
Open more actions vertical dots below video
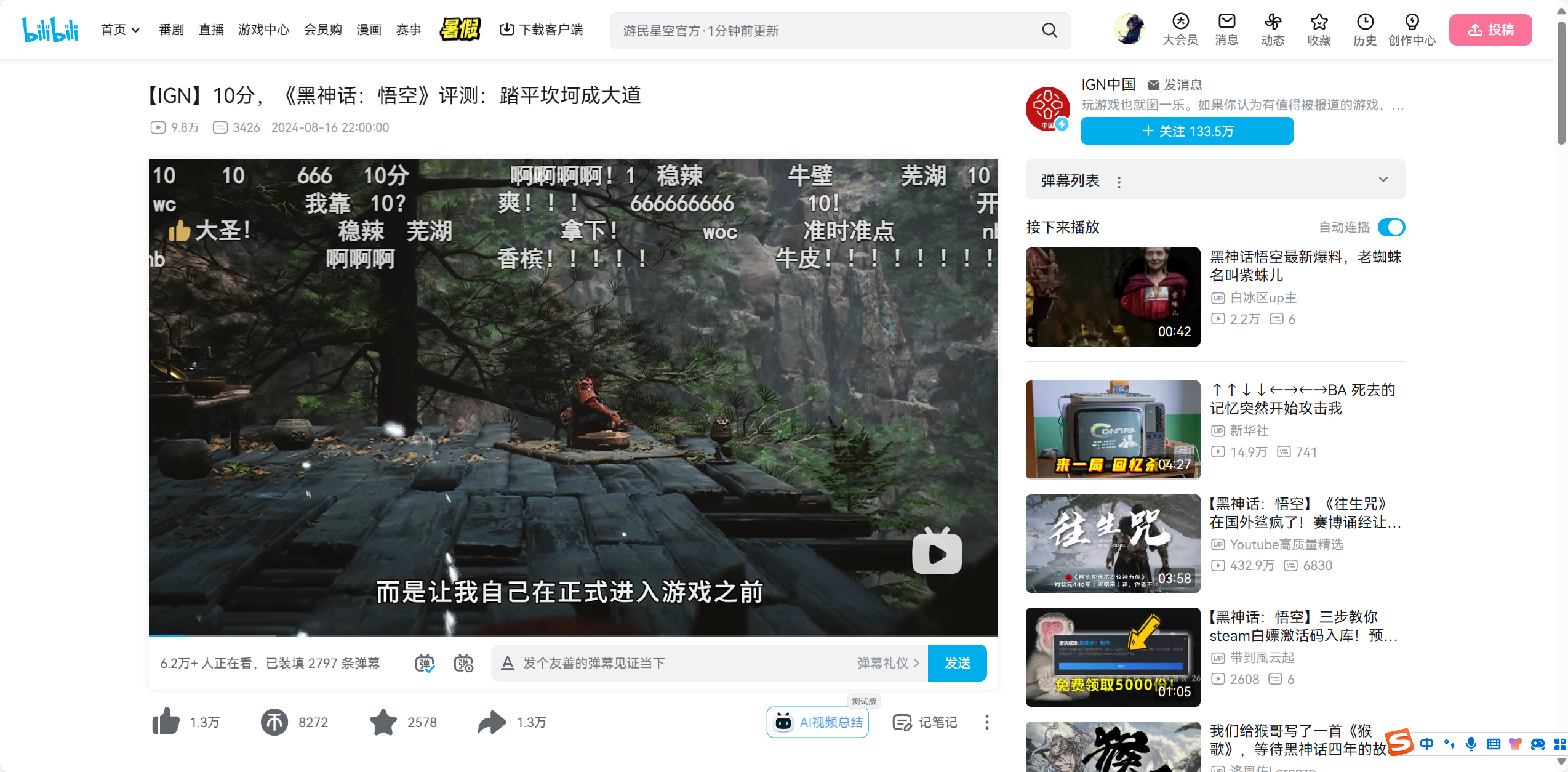986,722
